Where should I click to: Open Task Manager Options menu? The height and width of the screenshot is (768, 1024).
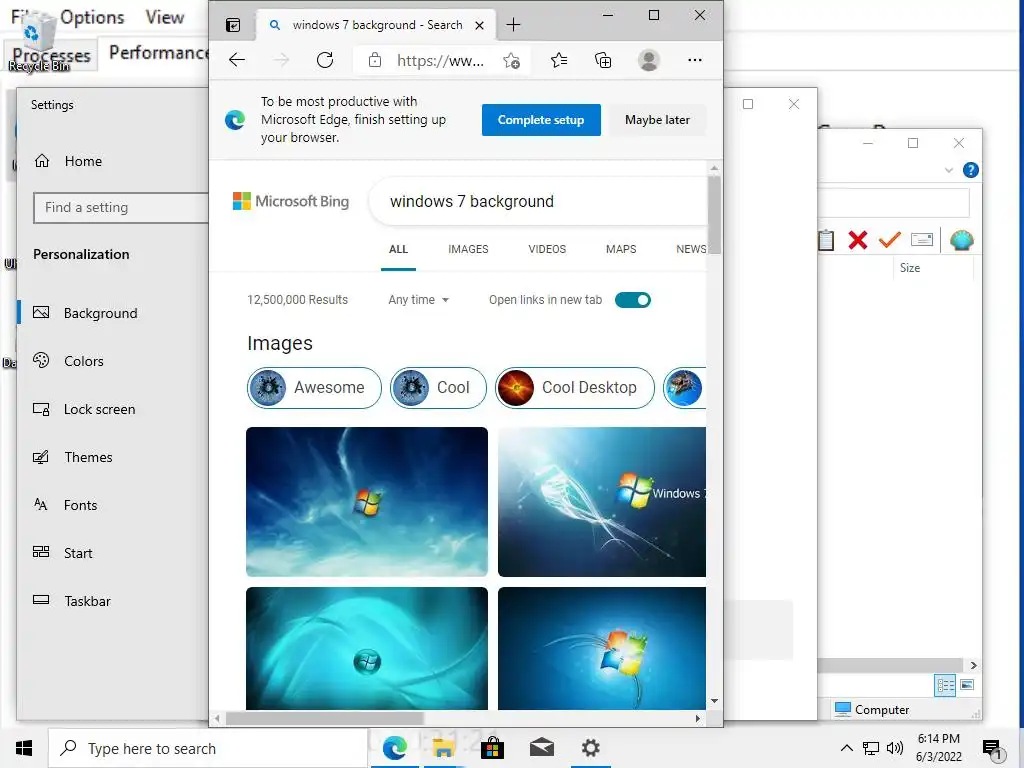92,17
